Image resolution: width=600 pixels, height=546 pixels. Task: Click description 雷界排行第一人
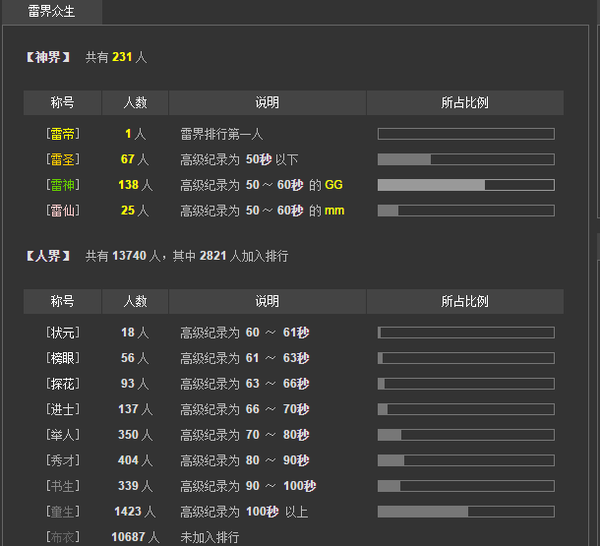click(222, 134)
